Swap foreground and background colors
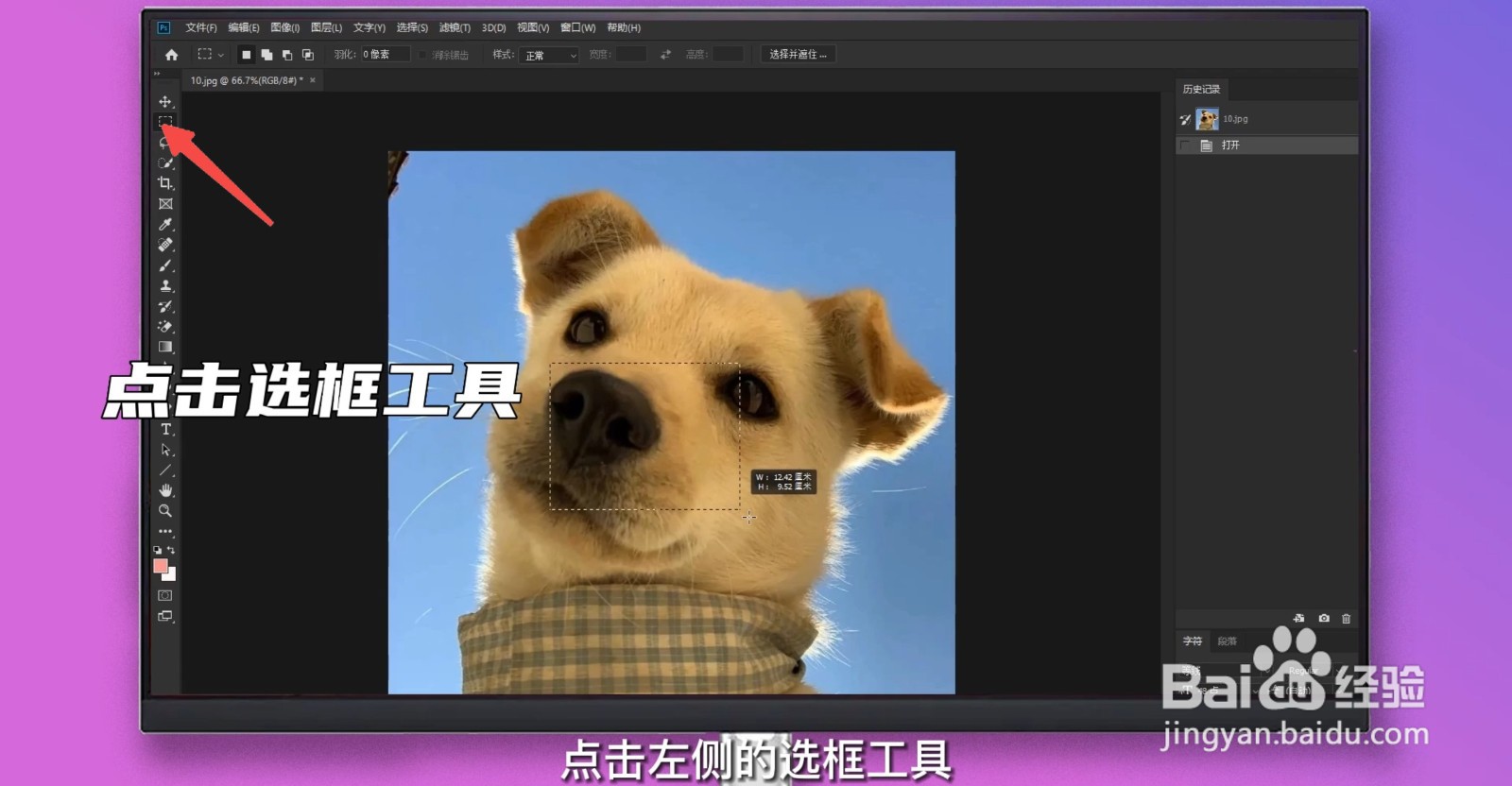The height and width of the screenshot is (786, 1512). tap(171, 550)
